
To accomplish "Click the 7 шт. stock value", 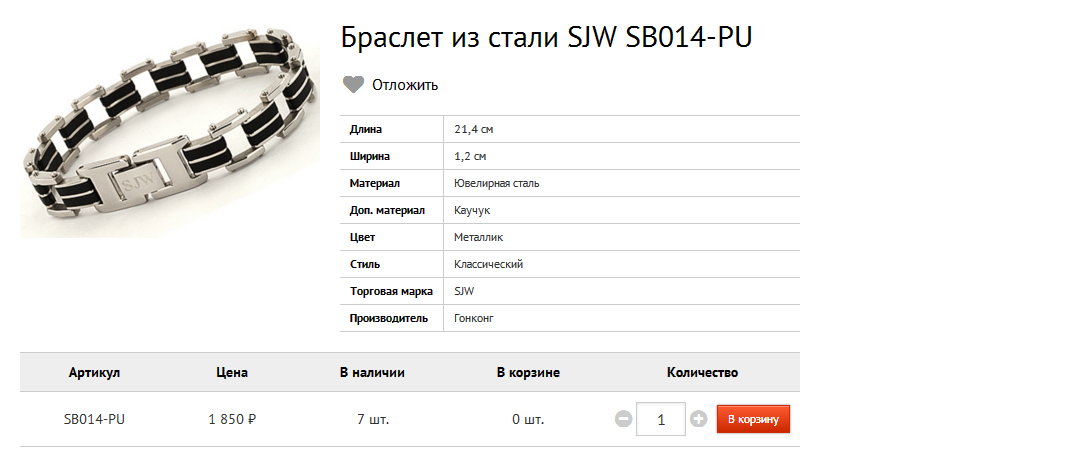I will [373, 419].
